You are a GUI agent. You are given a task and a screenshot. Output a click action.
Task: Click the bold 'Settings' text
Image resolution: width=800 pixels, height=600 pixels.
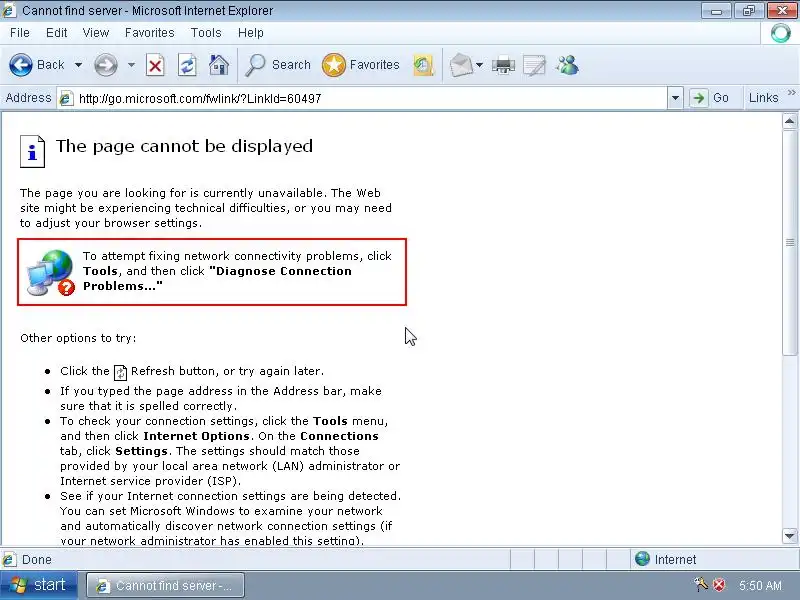(x=141, y=452)
